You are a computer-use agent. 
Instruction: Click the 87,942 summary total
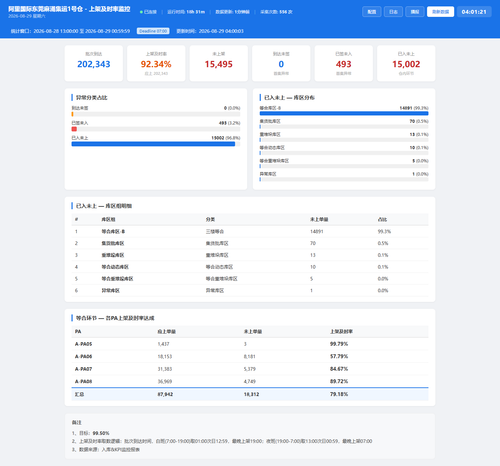click(165, 394)
